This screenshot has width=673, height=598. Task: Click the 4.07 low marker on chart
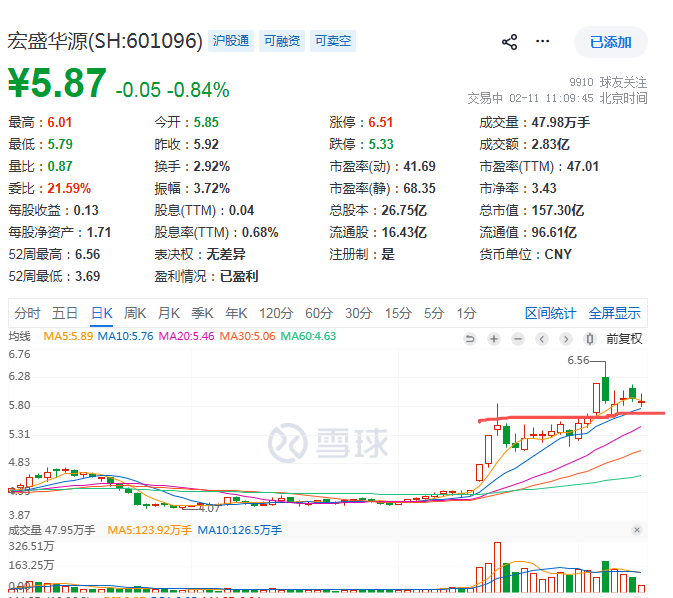(x=209, y=509)
